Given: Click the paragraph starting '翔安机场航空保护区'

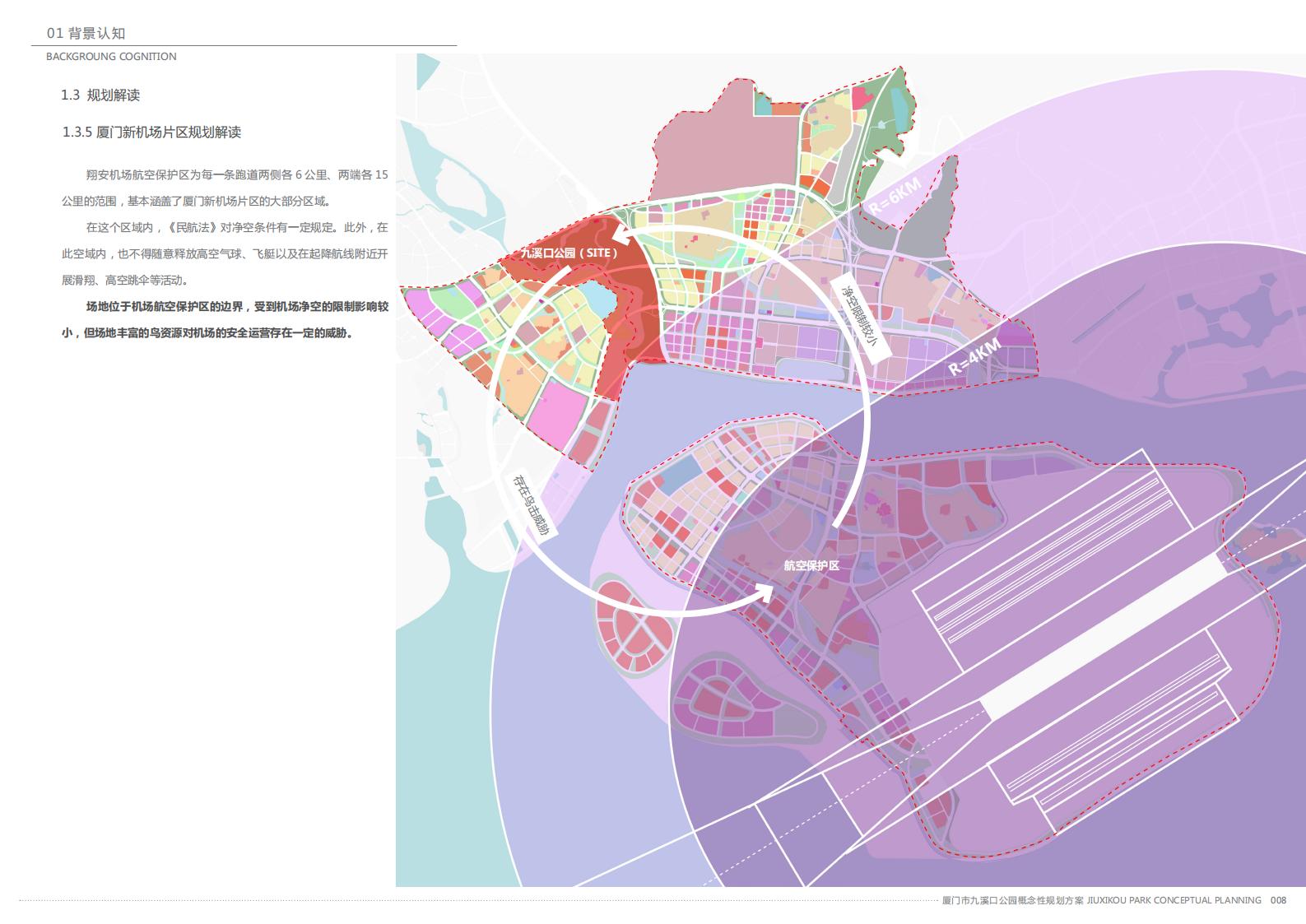Looking at the screenshot, I should point(225,188).
